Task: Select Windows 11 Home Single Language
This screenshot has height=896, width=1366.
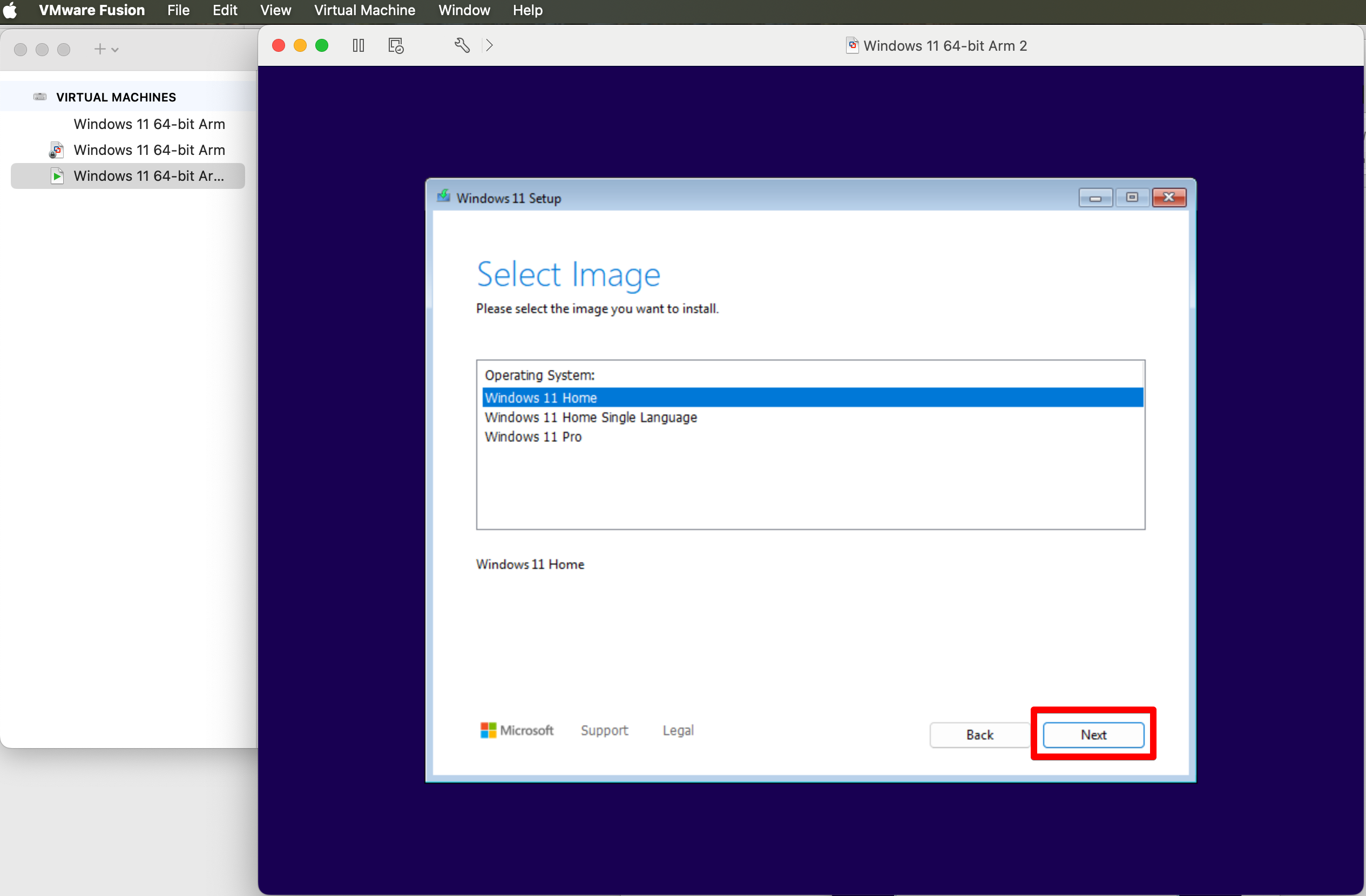Action: point(591,417)
